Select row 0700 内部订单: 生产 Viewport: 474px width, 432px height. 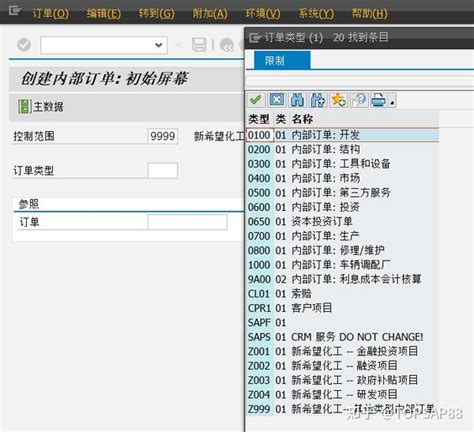click(343, 236)
